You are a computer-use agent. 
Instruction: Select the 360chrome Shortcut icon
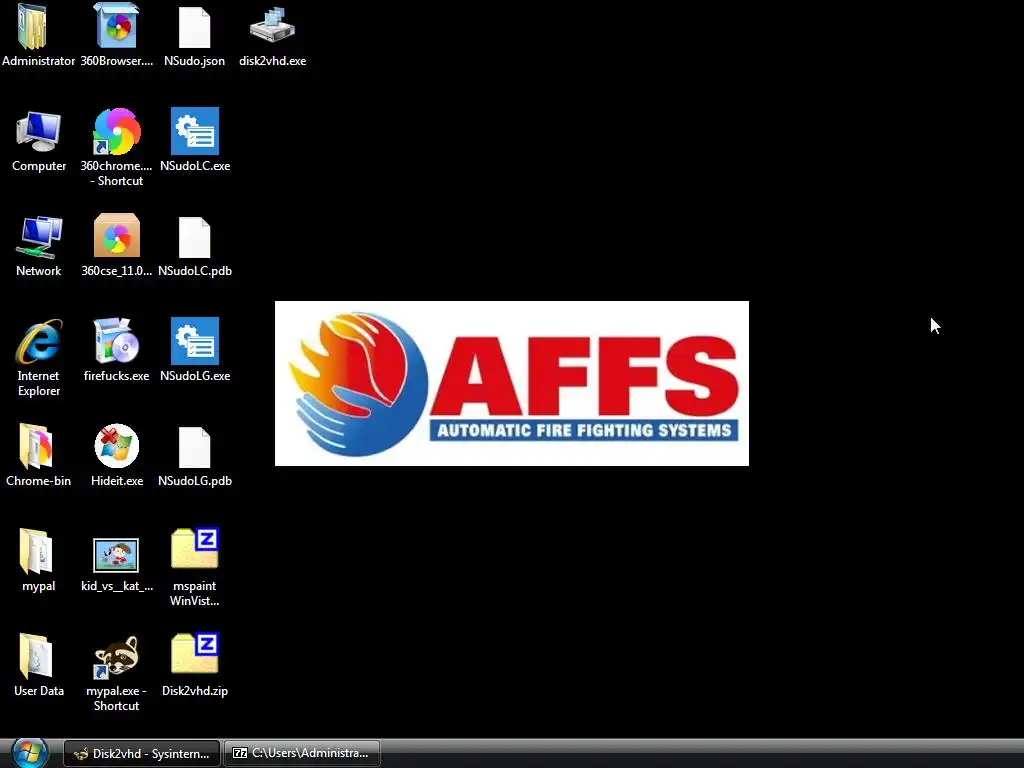click(x=117, y=131)
